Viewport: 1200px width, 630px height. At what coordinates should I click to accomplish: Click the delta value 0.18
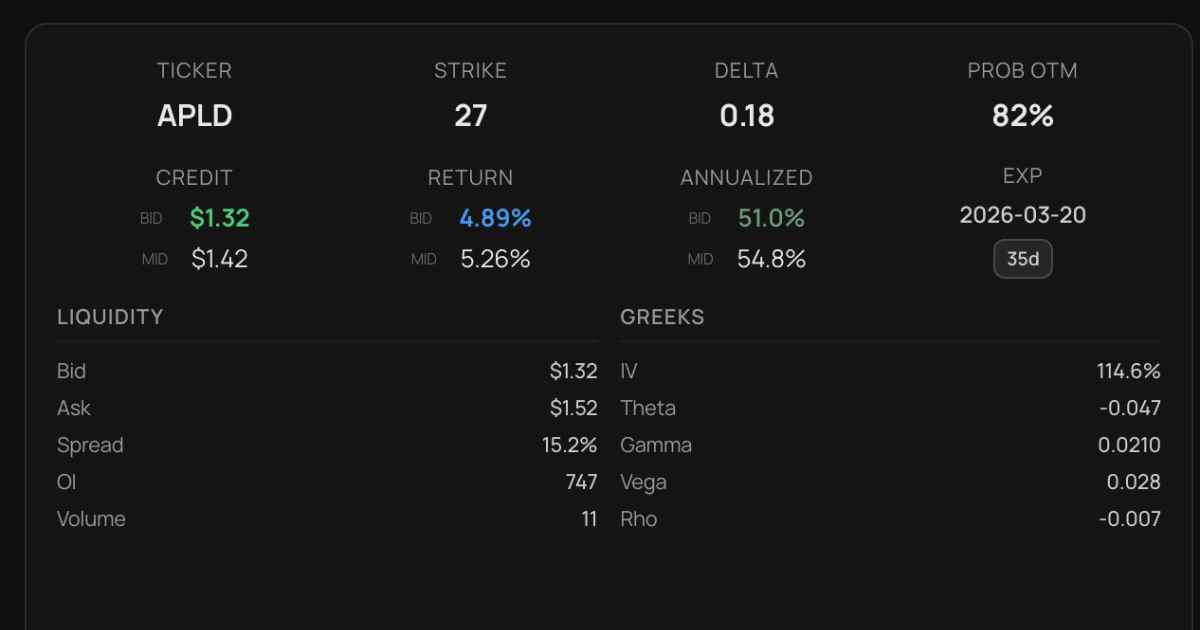point(746,116)
